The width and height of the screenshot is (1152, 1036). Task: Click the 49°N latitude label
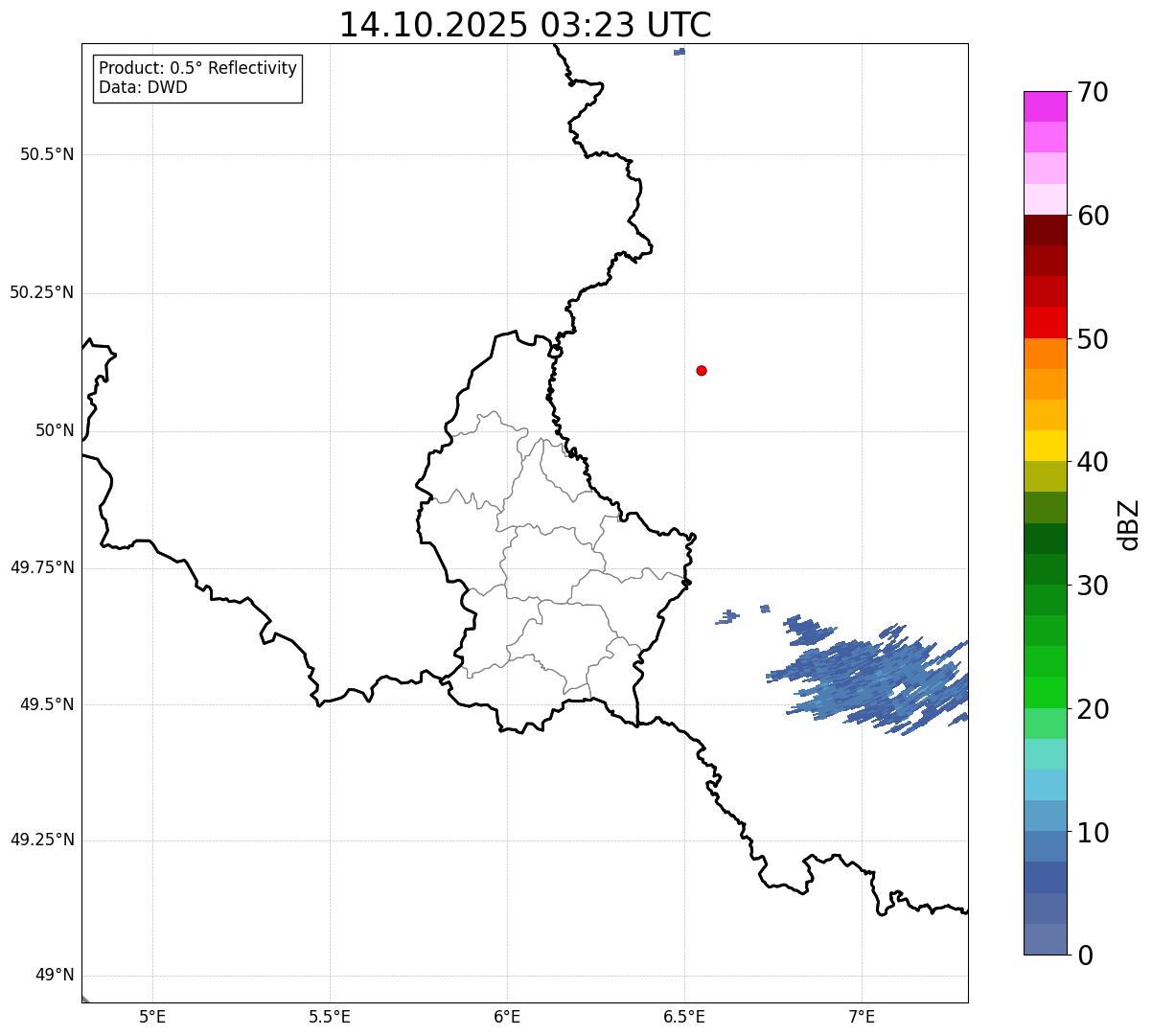coord(55,976)
